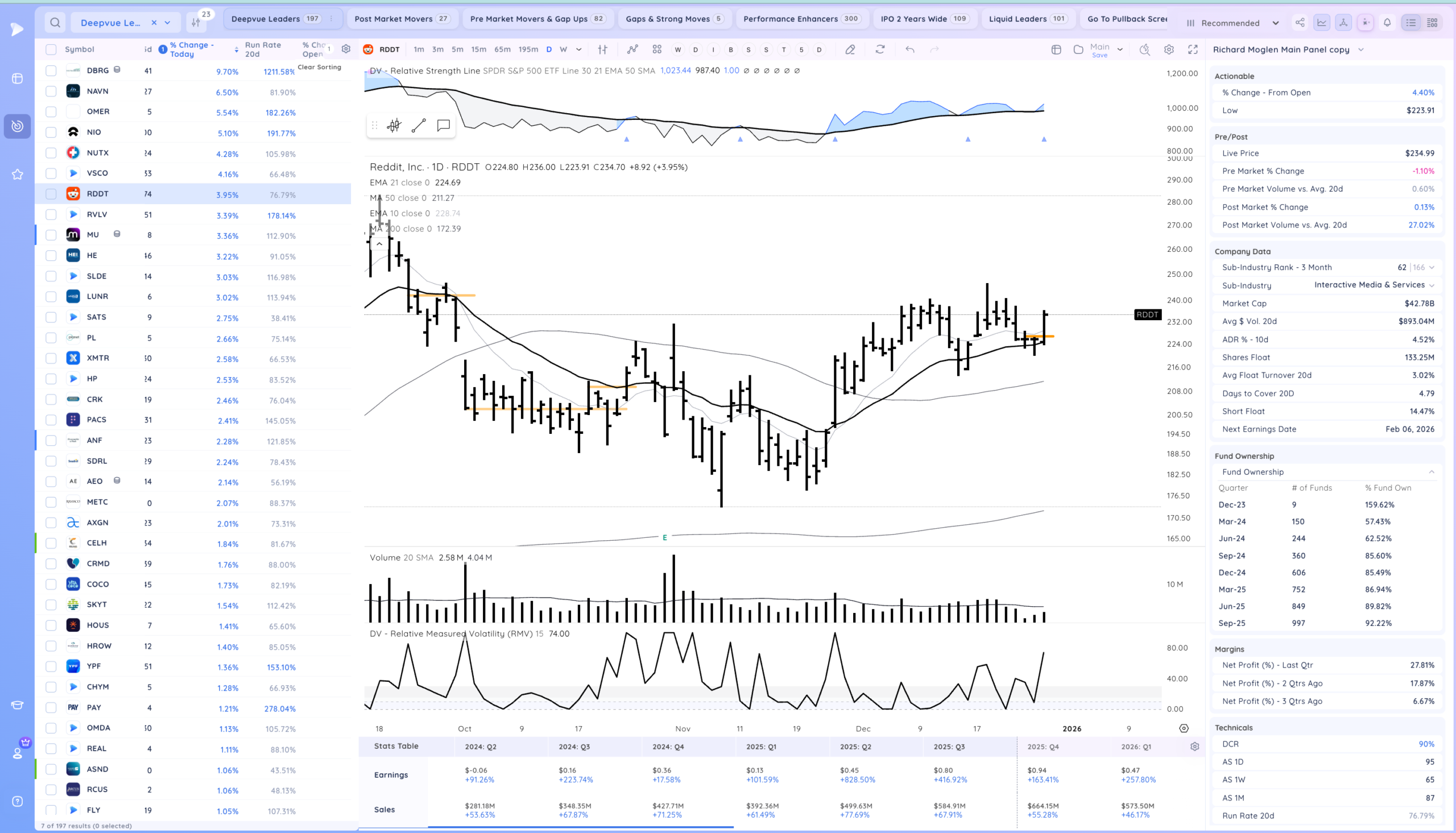Screen dimensions: 1456x833
Task: Click the search magnifier field
Action: pyautogui.click(x=55, y=23)
